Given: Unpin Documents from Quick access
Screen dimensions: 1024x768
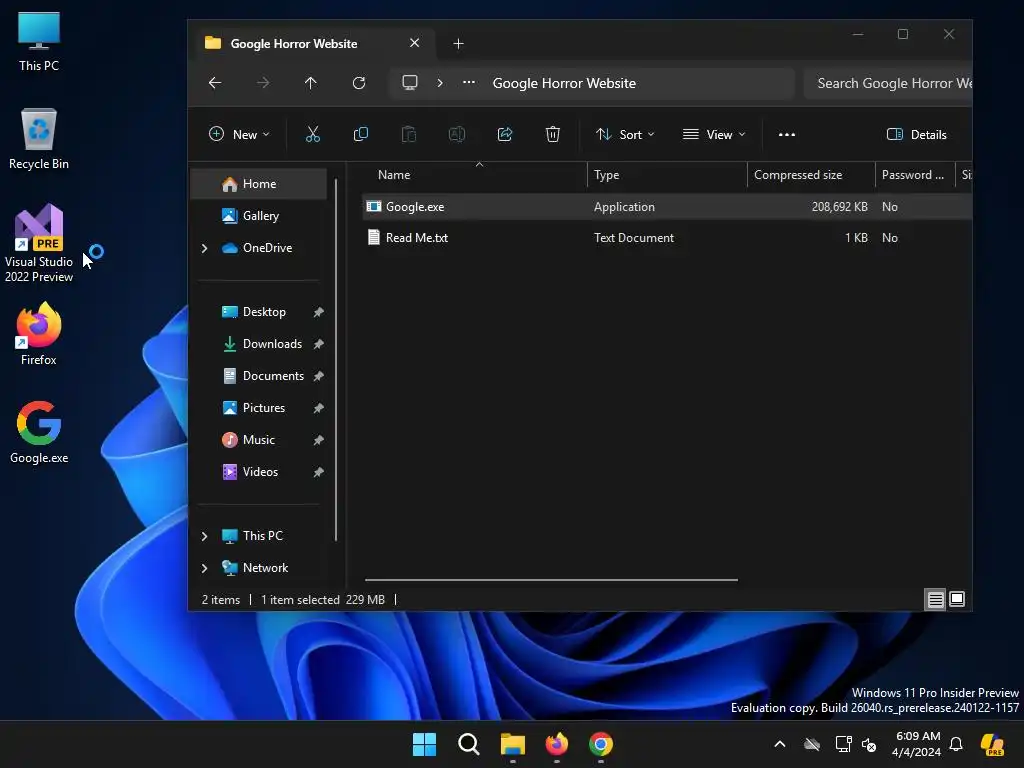Looking at the screenshot, I should [319, 376].
